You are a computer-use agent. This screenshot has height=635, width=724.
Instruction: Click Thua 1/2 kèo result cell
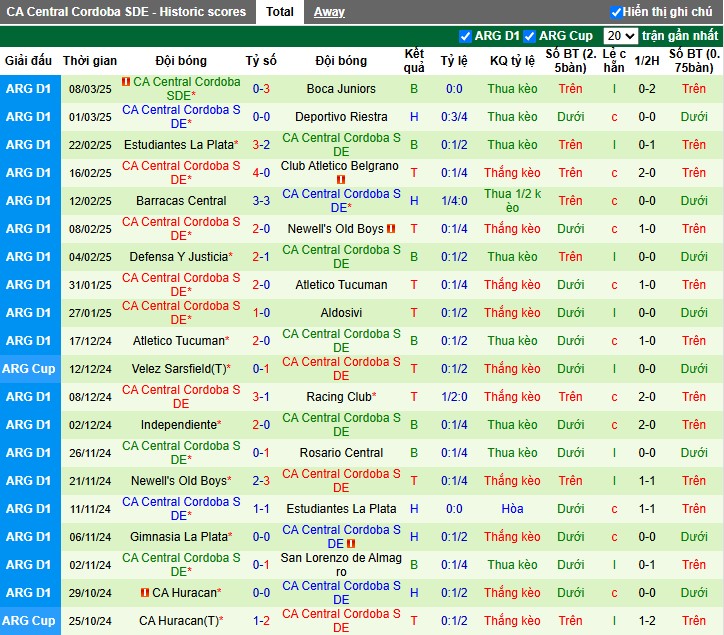[x=512, y=201]
